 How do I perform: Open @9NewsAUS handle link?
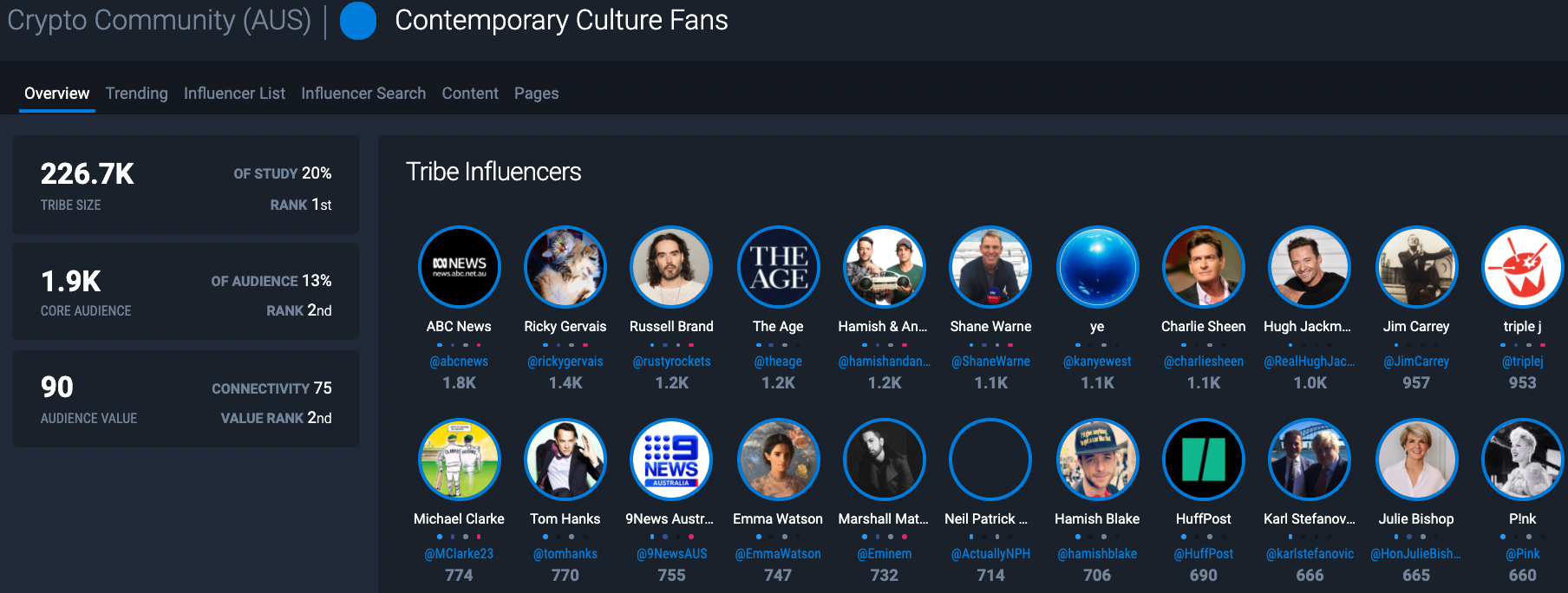click(x=671, y=554)
